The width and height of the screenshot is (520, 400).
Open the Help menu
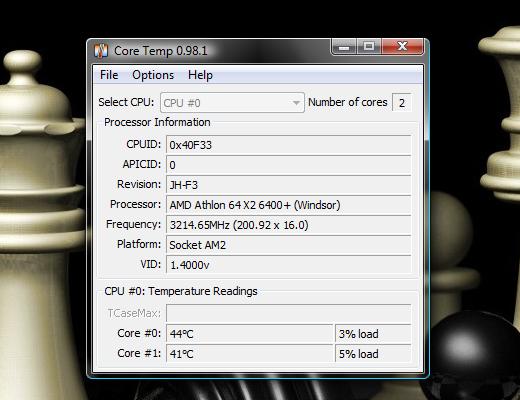tap(200, 75)
